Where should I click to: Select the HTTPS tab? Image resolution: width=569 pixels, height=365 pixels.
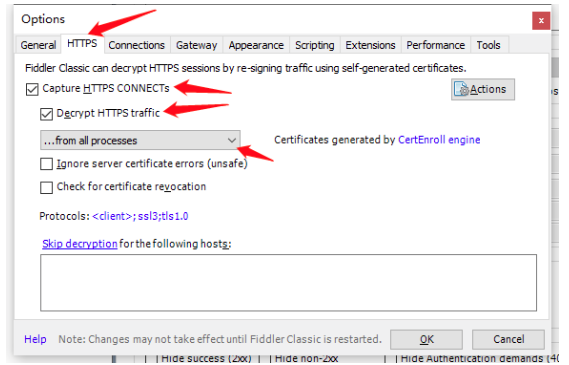pyautogui.click(x=82, y=44)
